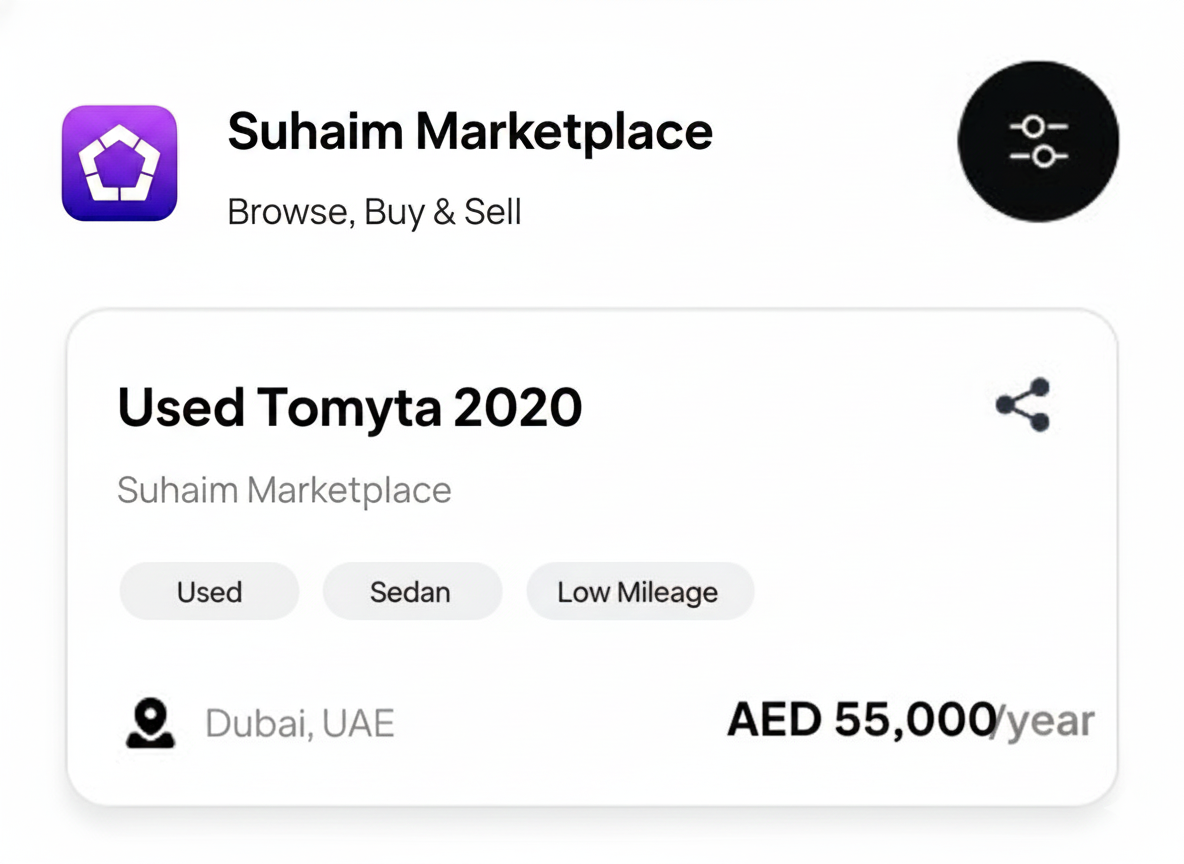Toggle the Sedan filter chip
This screenshot has height=864, width=1184.
coord(411,591)
